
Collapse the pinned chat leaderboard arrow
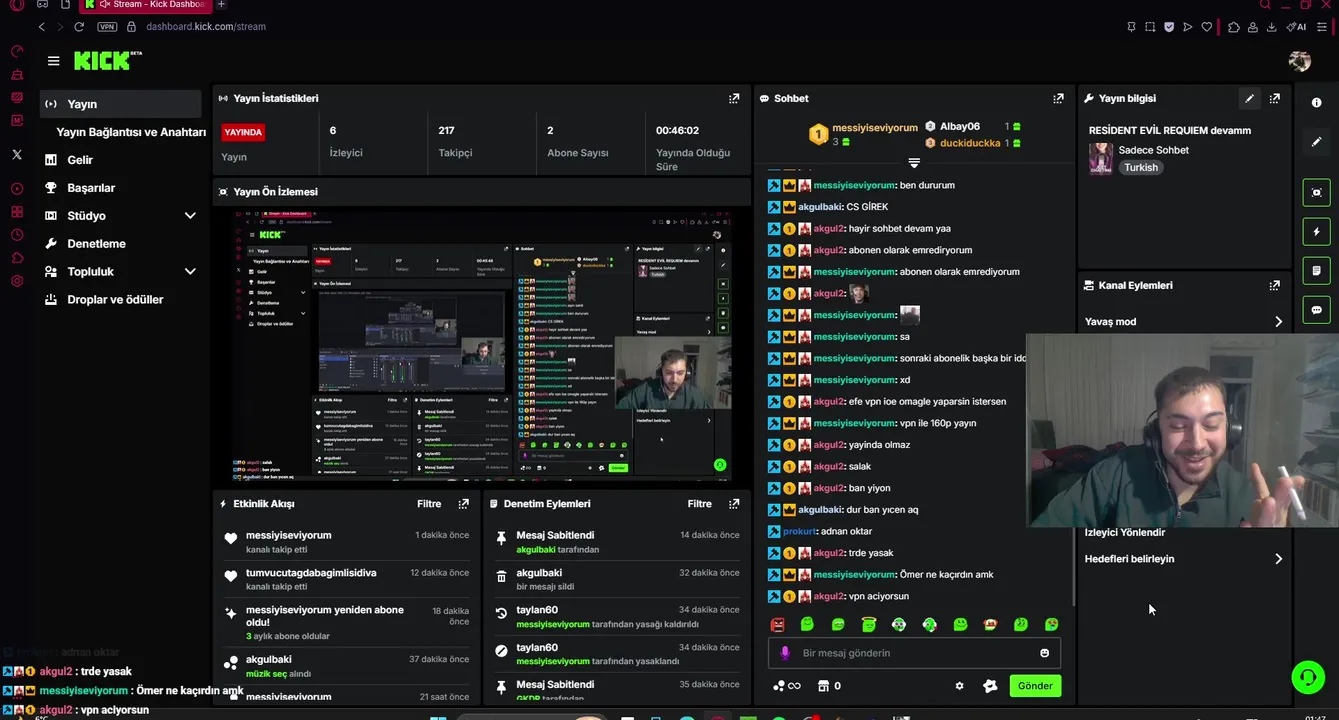point(914,162)
